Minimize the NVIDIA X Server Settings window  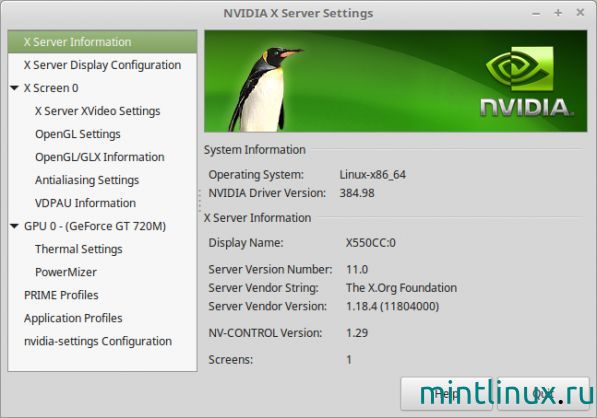click(536, 13)
